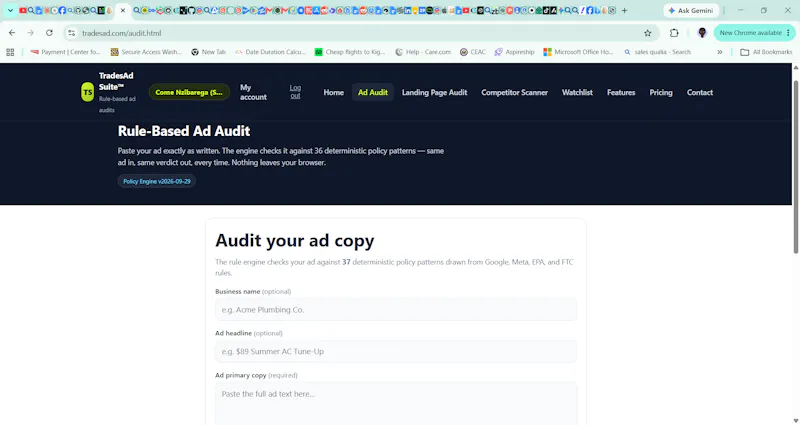
Task: View site information icon in address bar
Action: pos(72,33)
